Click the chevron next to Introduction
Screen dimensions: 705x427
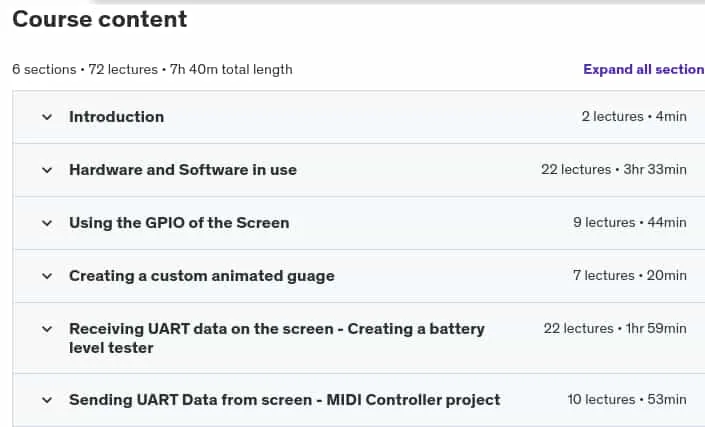click(47, 117)
